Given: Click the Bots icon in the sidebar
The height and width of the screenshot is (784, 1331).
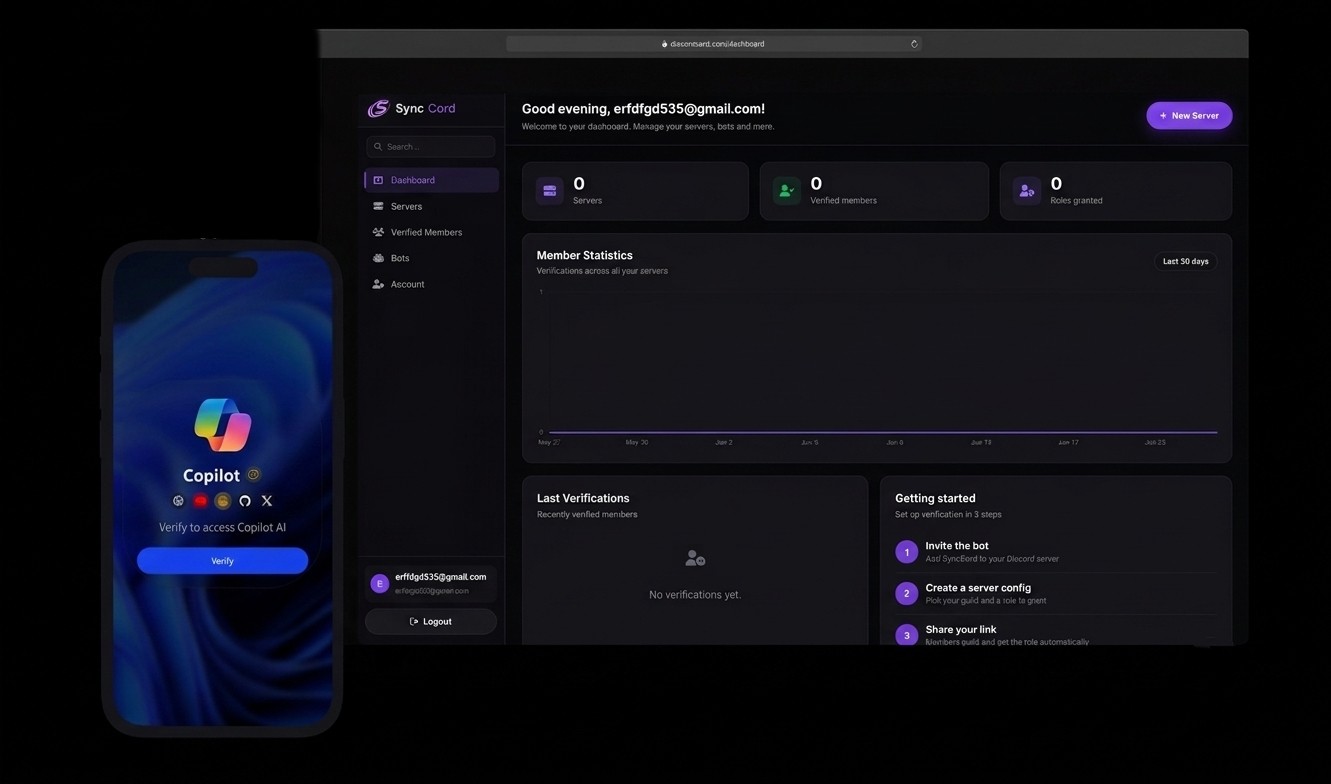Looking at the screenshot, I should tap(378, 258).
